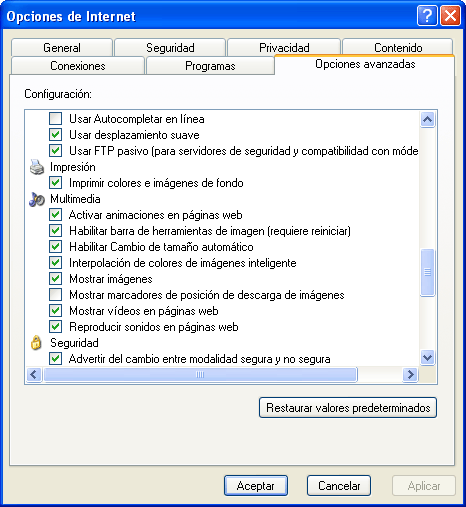Viewport: 466px width, 507px height.
Task: Disable Reproducir sonidos en páginas web
Action: [55, 326]
